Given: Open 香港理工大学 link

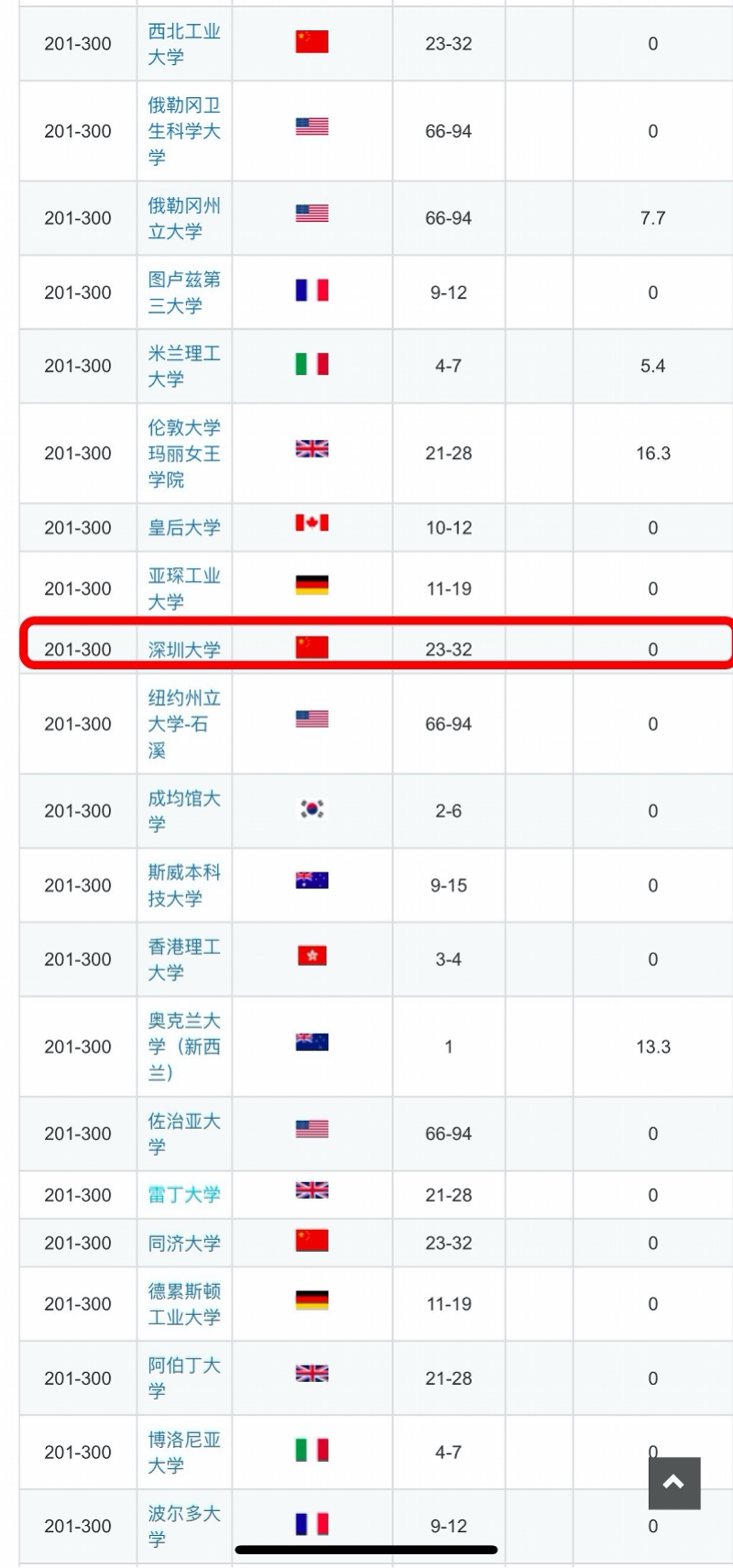Looking at the screenshot, I should tap(184, 959).
